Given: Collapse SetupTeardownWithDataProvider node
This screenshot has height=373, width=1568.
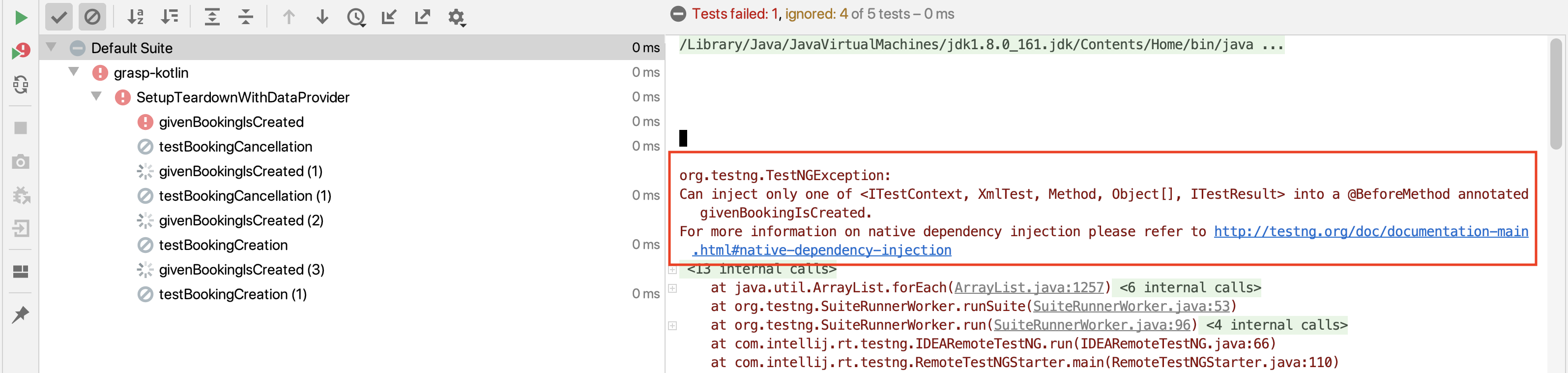Looking at the screenshot, I should point(96,96).
